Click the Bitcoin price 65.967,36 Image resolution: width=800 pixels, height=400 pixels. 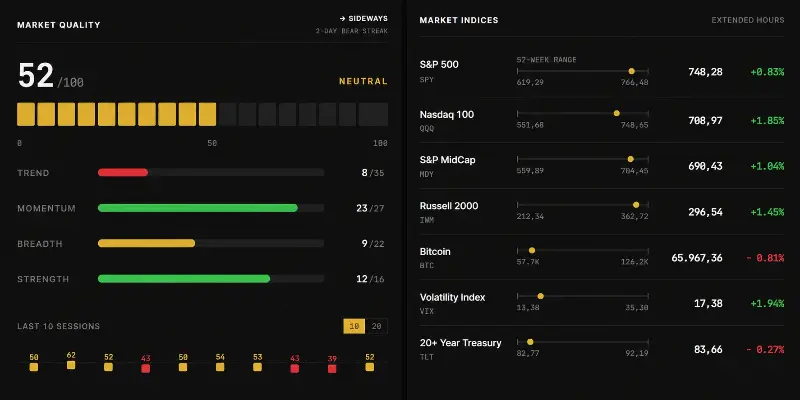tap(697, 258)
